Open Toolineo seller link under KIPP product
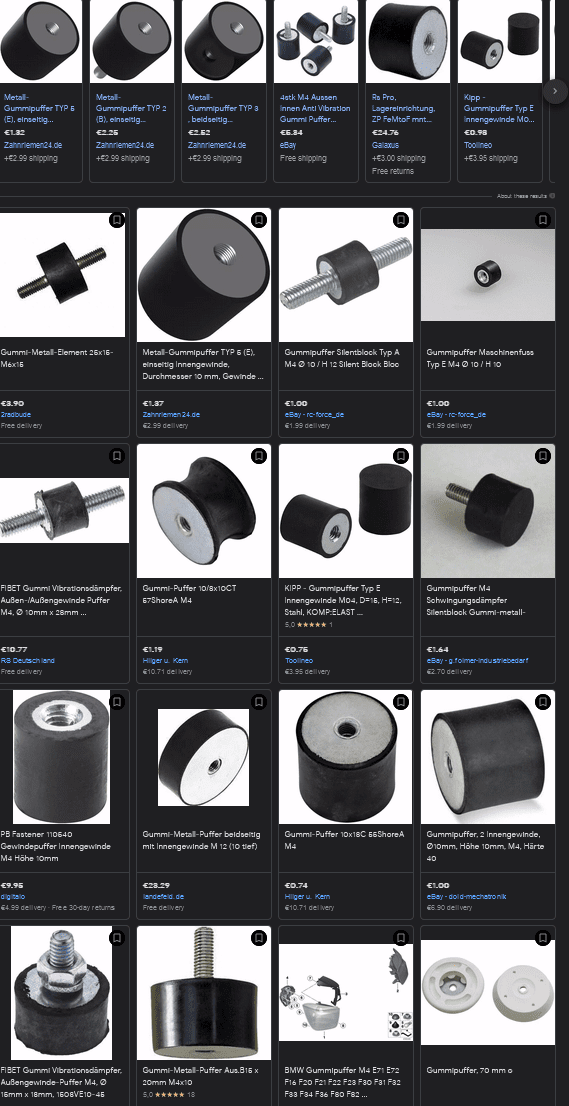The width and height of the screenshot is (569, 1106). [299, 661]
